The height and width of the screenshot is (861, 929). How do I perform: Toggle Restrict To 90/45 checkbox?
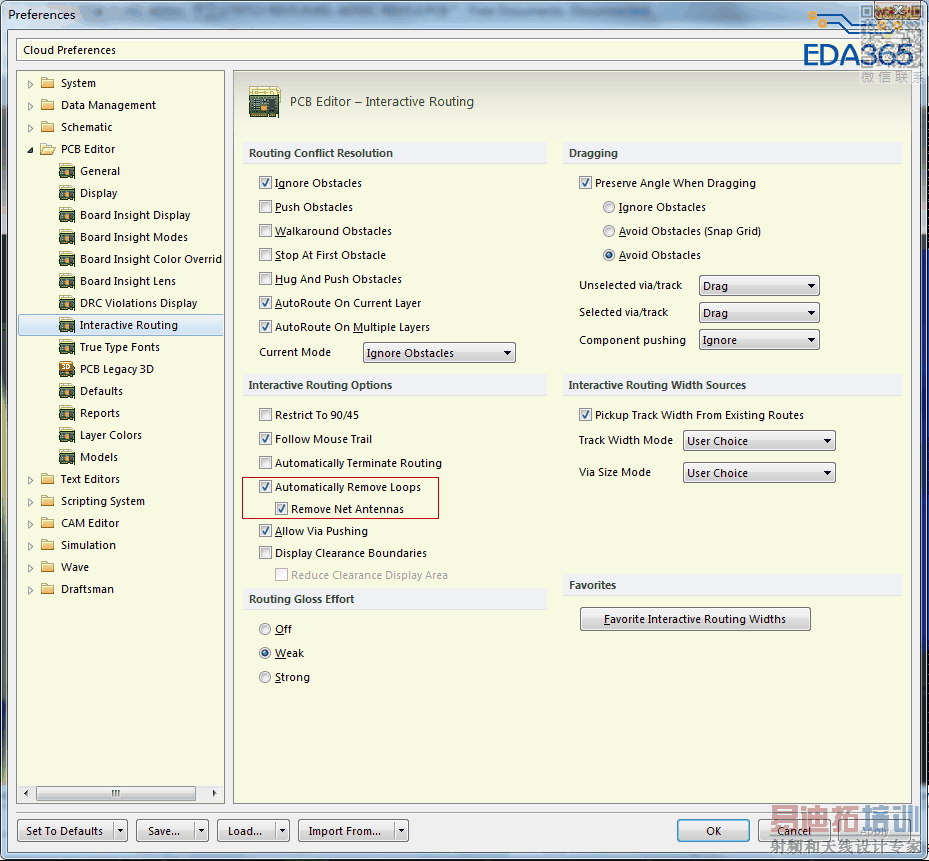pyautogui.click(x=265, y=415)
